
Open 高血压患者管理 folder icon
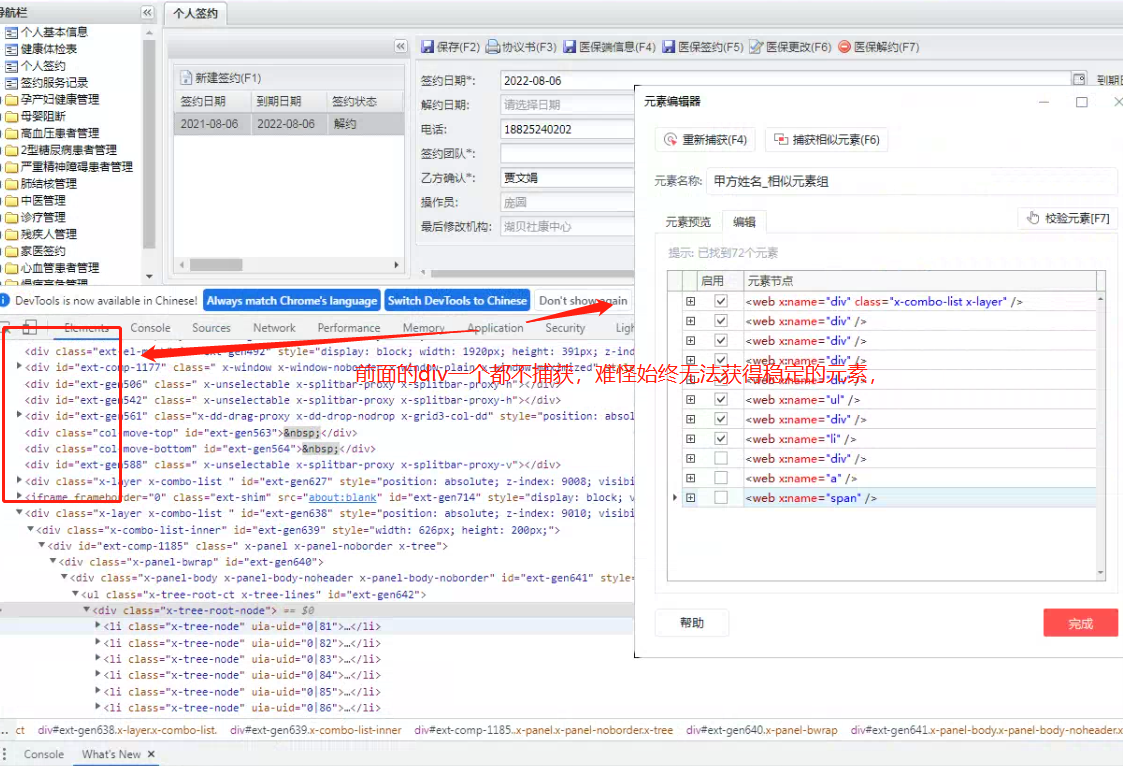point(11,133)
